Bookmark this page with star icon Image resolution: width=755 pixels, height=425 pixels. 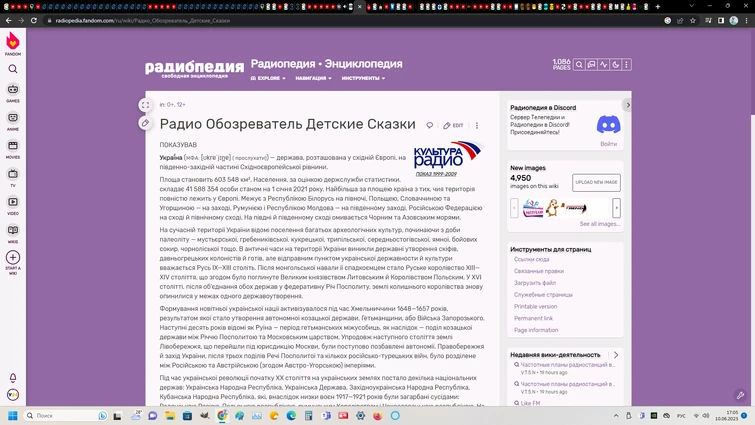[693, 21]
